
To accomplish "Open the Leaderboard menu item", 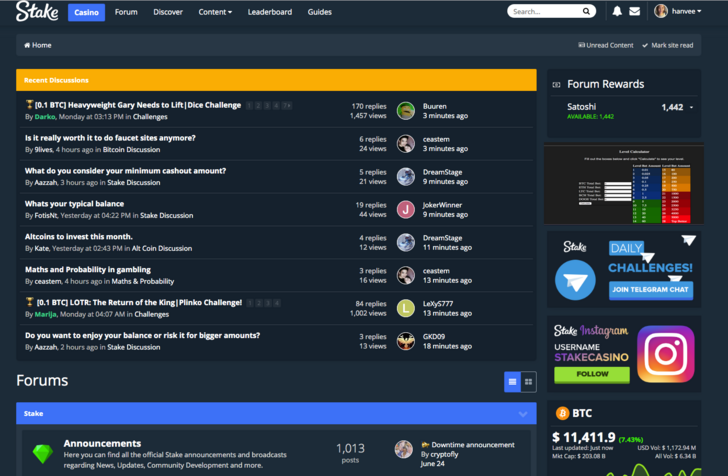I will [270, 12].
